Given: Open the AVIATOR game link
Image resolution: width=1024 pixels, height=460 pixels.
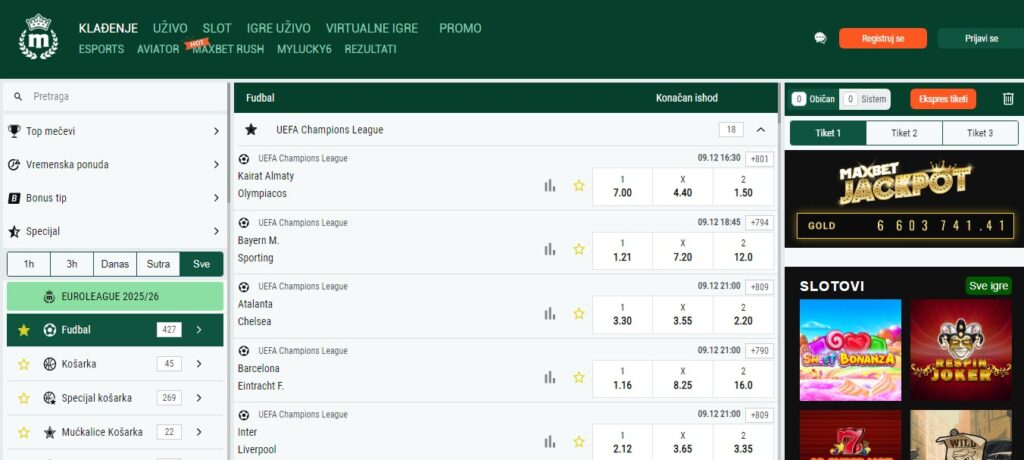Looking at the screenshot, I should pos(158,49).
